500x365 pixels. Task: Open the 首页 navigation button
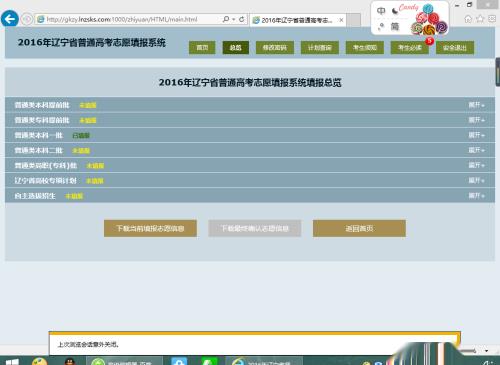coord(202,48)
